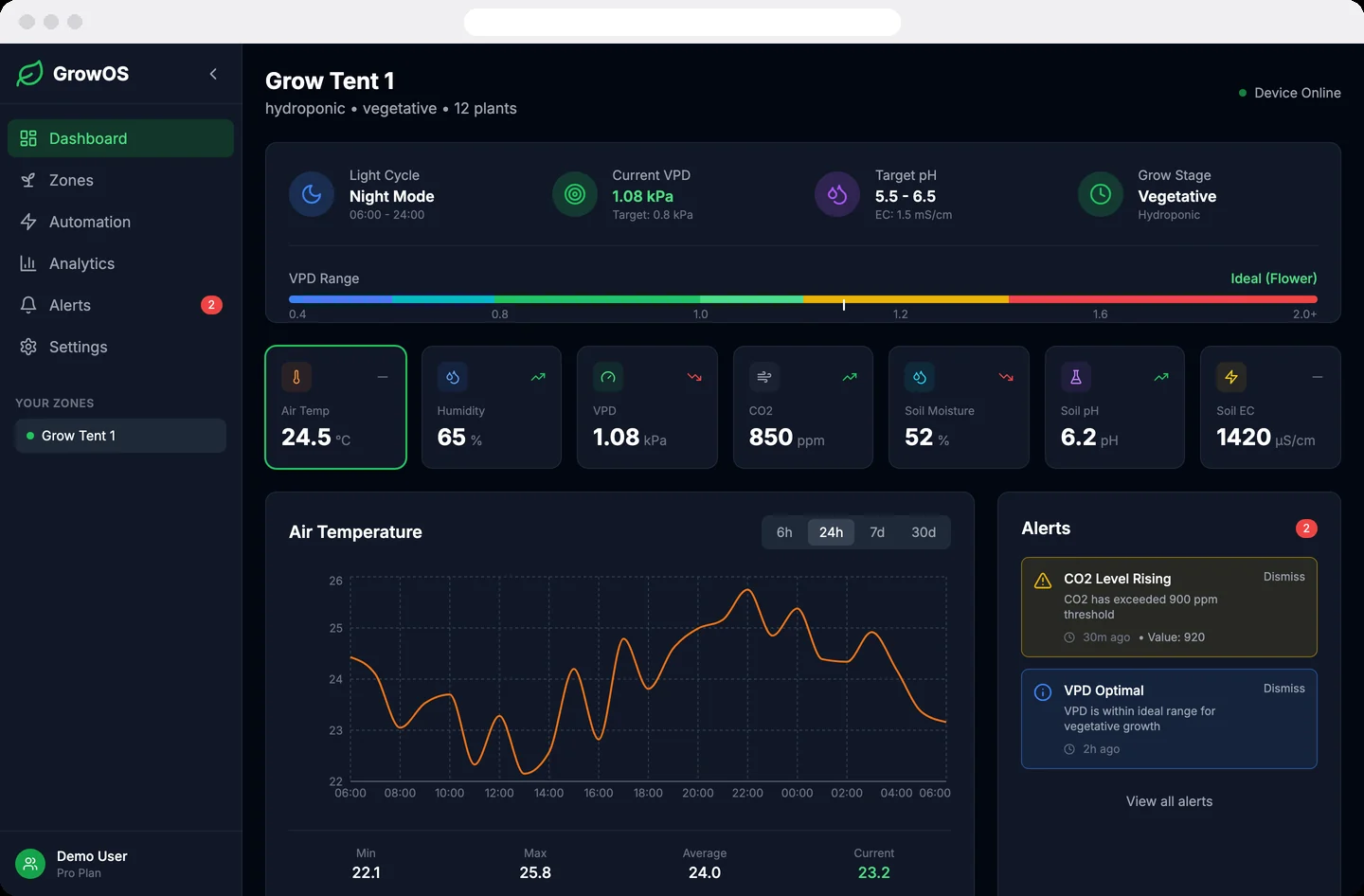The width and height of the screenshot is (1364, 896).
Task: Click the Current 23.2 temperature value
Action: point(873,872)
